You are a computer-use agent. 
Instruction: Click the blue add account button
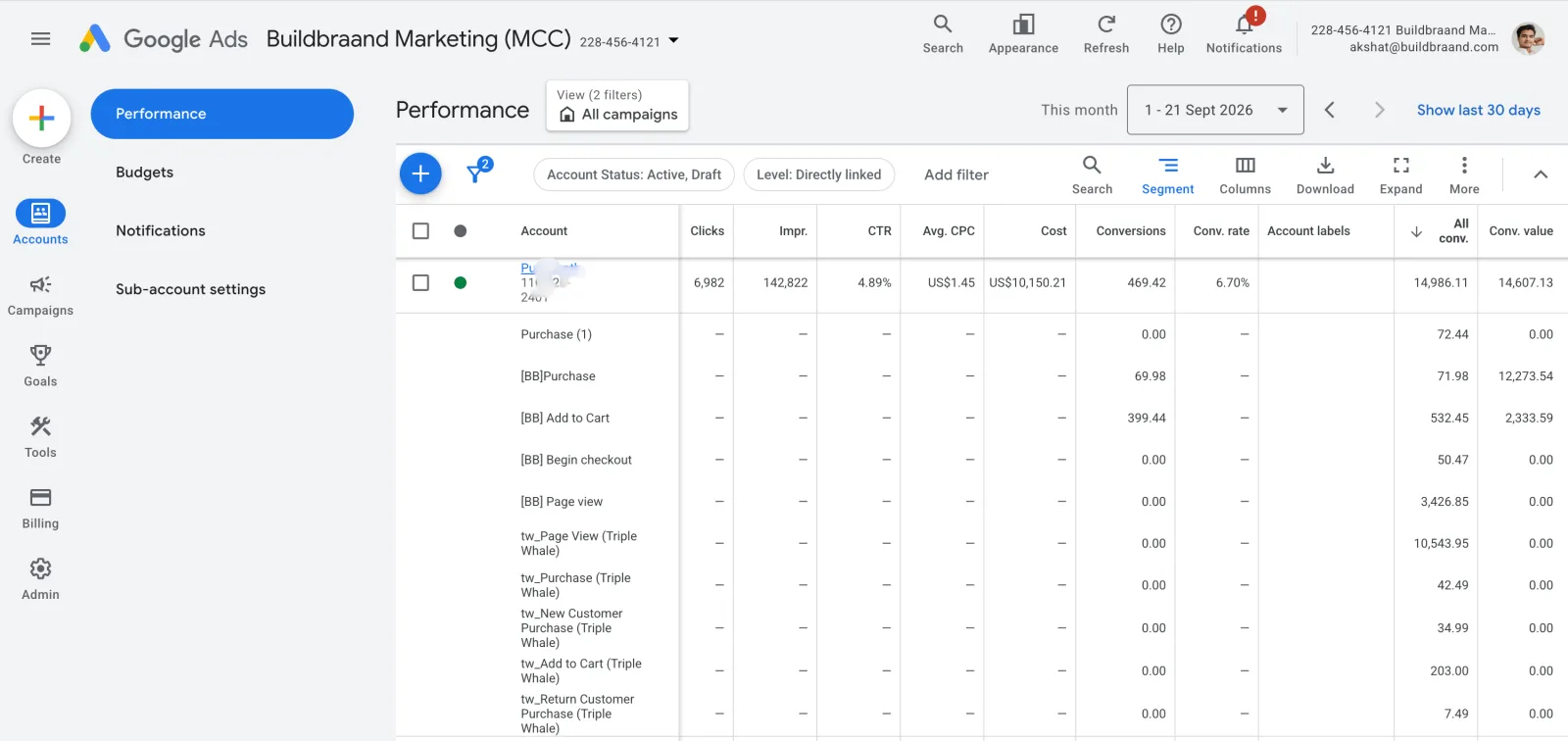[420, 174]
